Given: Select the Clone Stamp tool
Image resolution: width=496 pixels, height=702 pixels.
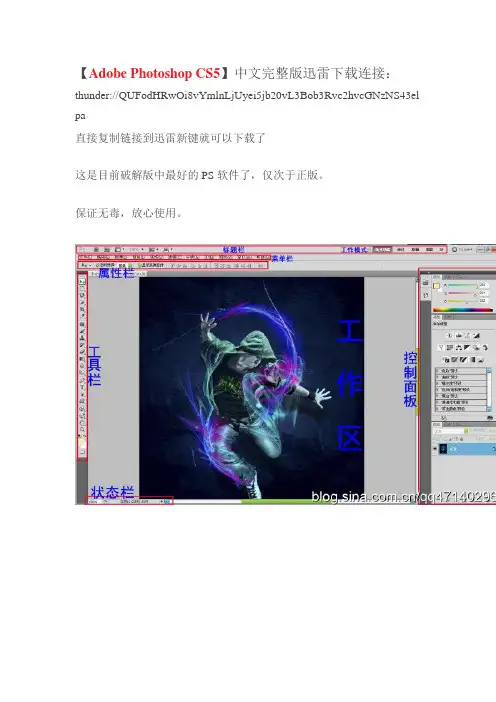Looking at the screenshot, I should 82,337.
